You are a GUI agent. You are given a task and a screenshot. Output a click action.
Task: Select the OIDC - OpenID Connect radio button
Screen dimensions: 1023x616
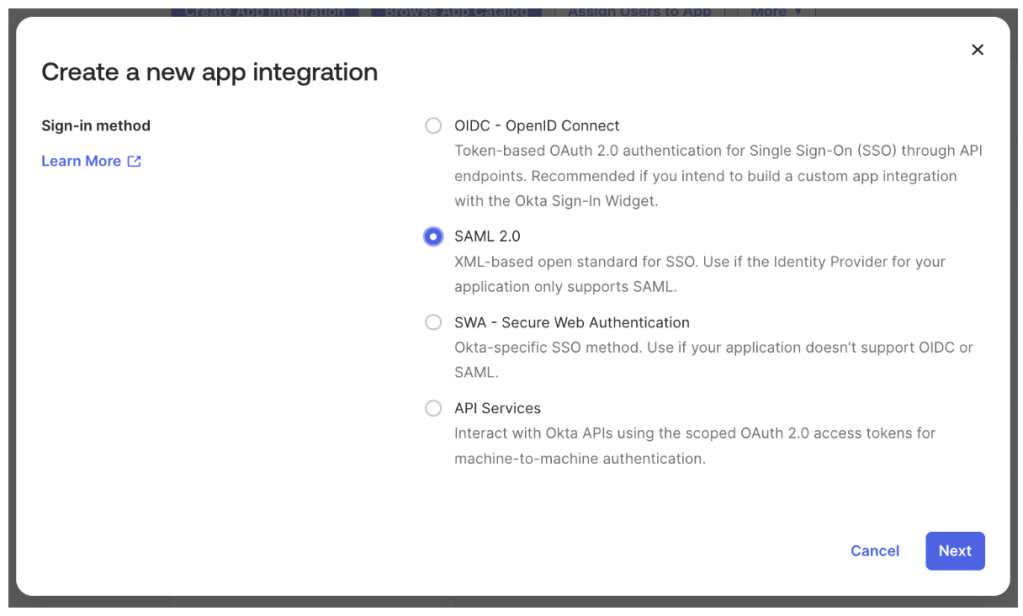433,126
